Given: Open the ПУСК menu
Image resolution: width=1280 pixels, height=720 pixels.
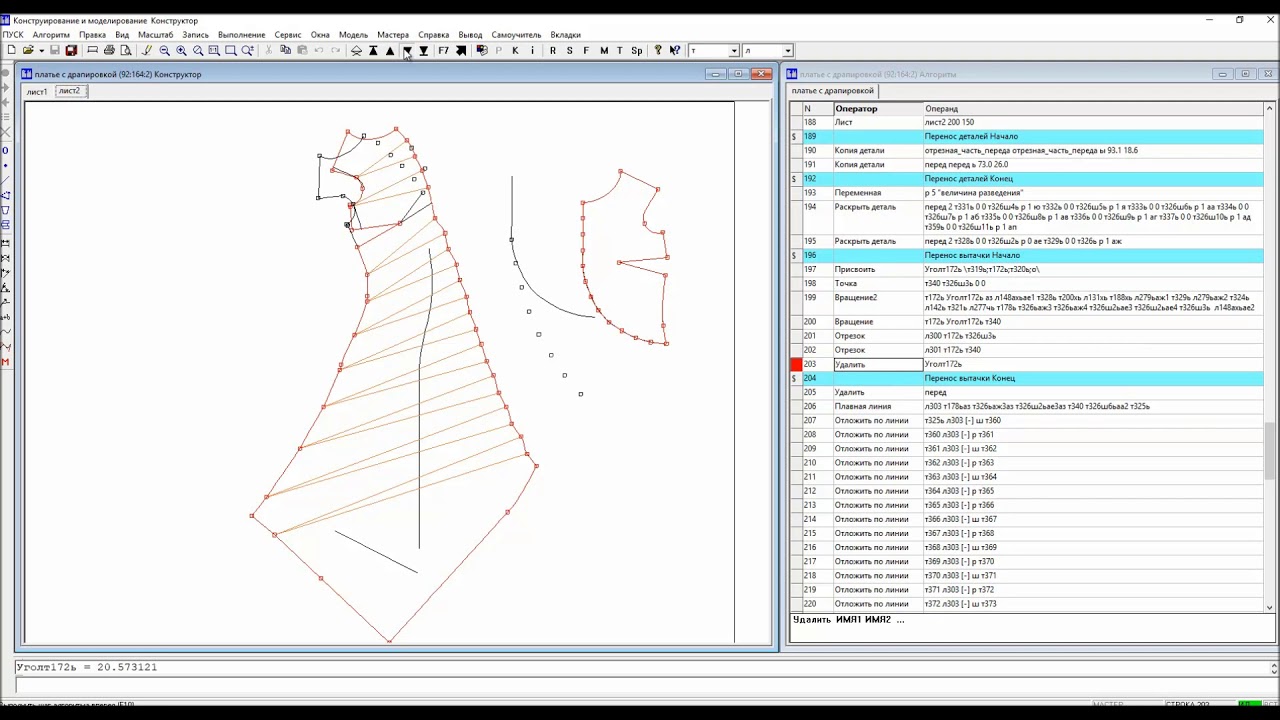Looking at the screenshot, I should [13, 34].
